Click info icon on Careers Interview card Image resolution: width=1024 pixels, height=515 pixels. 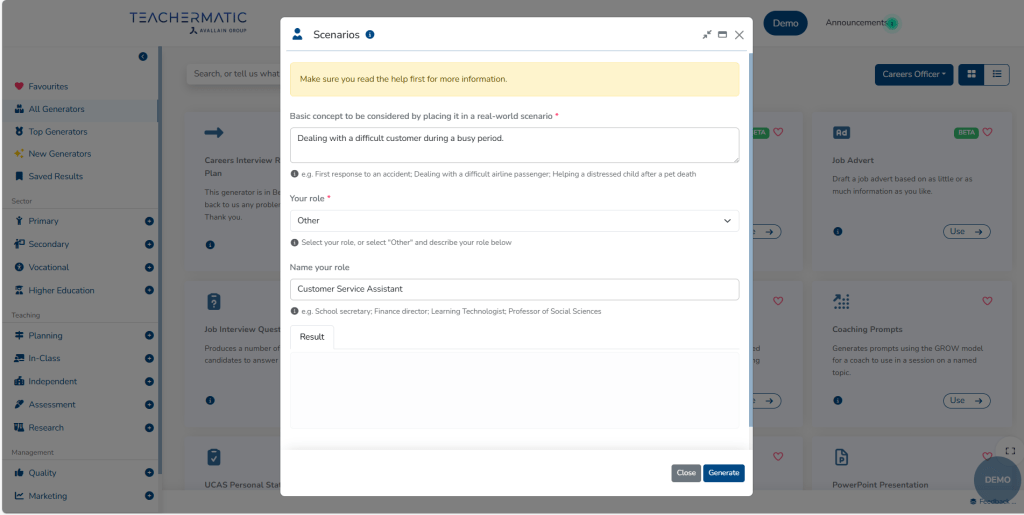click(210, 245)
